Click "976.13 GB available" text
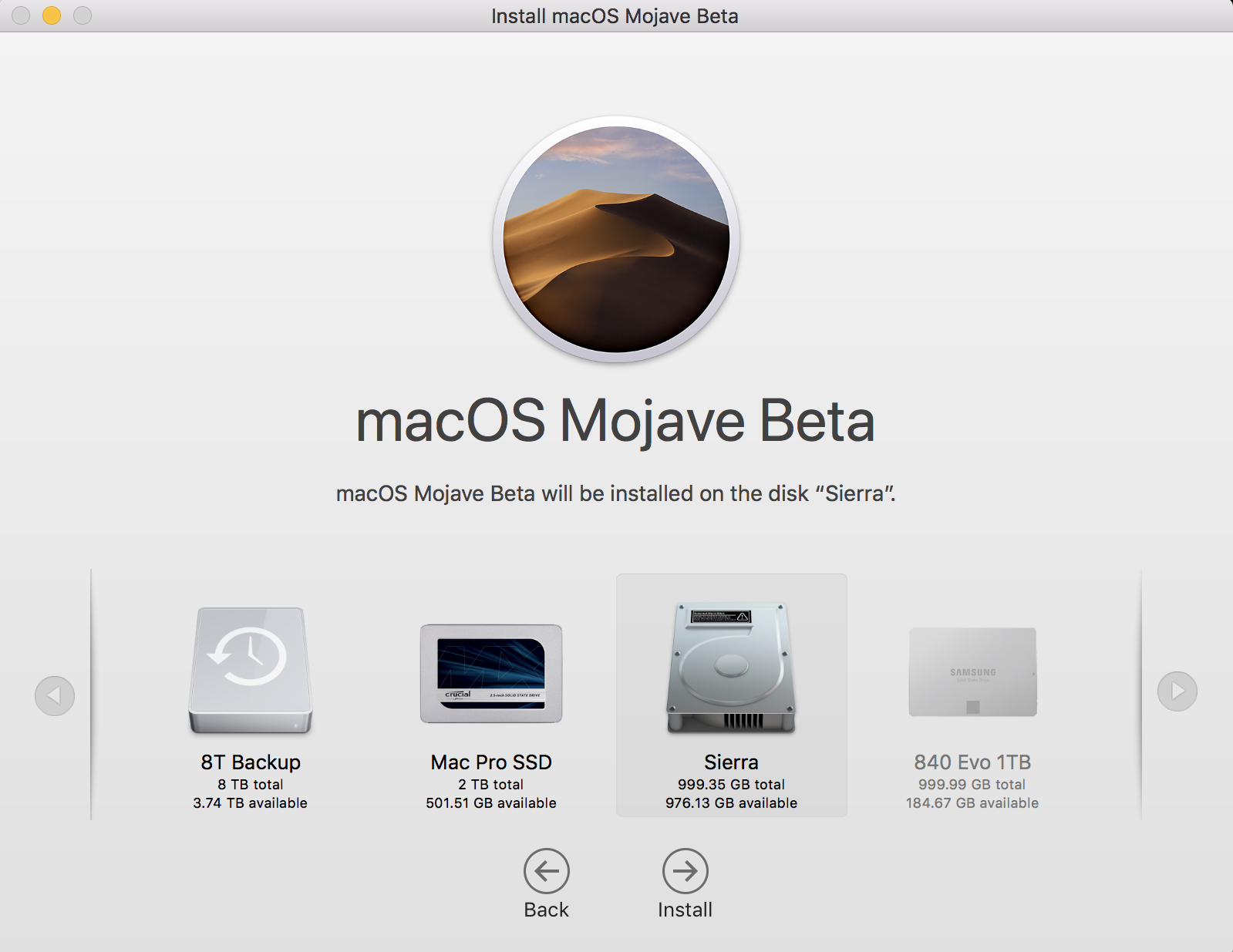Image resolution: width=1233 pixels, height=952 pixels. pos(731,803)
